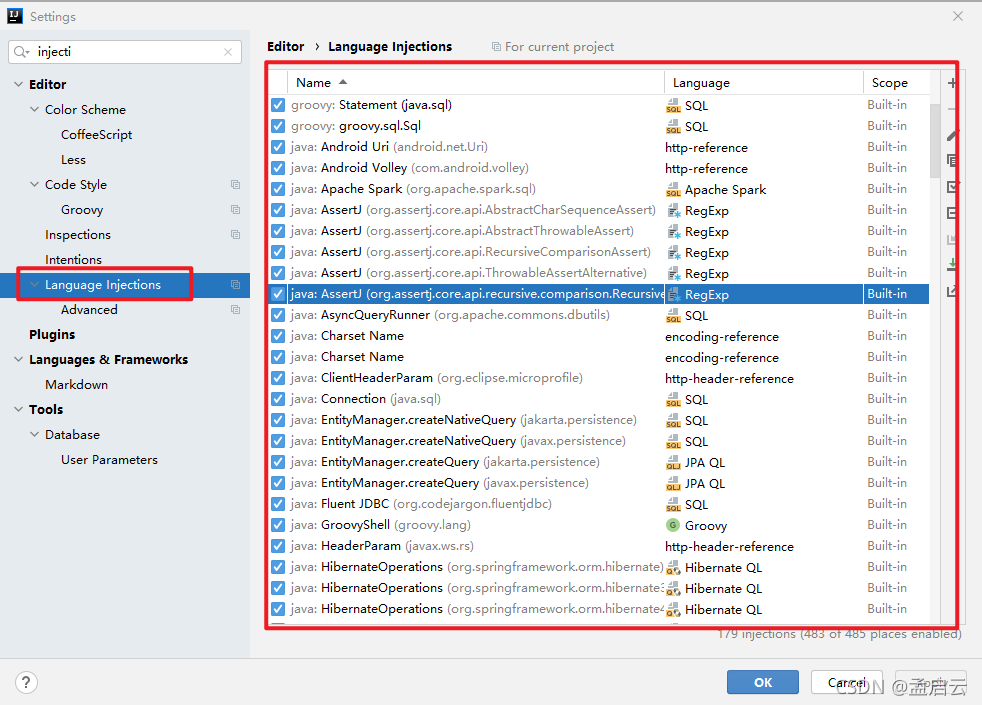Image resolution: width=982 pixels, height=705 pixels.
Task: Click Groovy icon in GroovyShell row
Action: 673,525
